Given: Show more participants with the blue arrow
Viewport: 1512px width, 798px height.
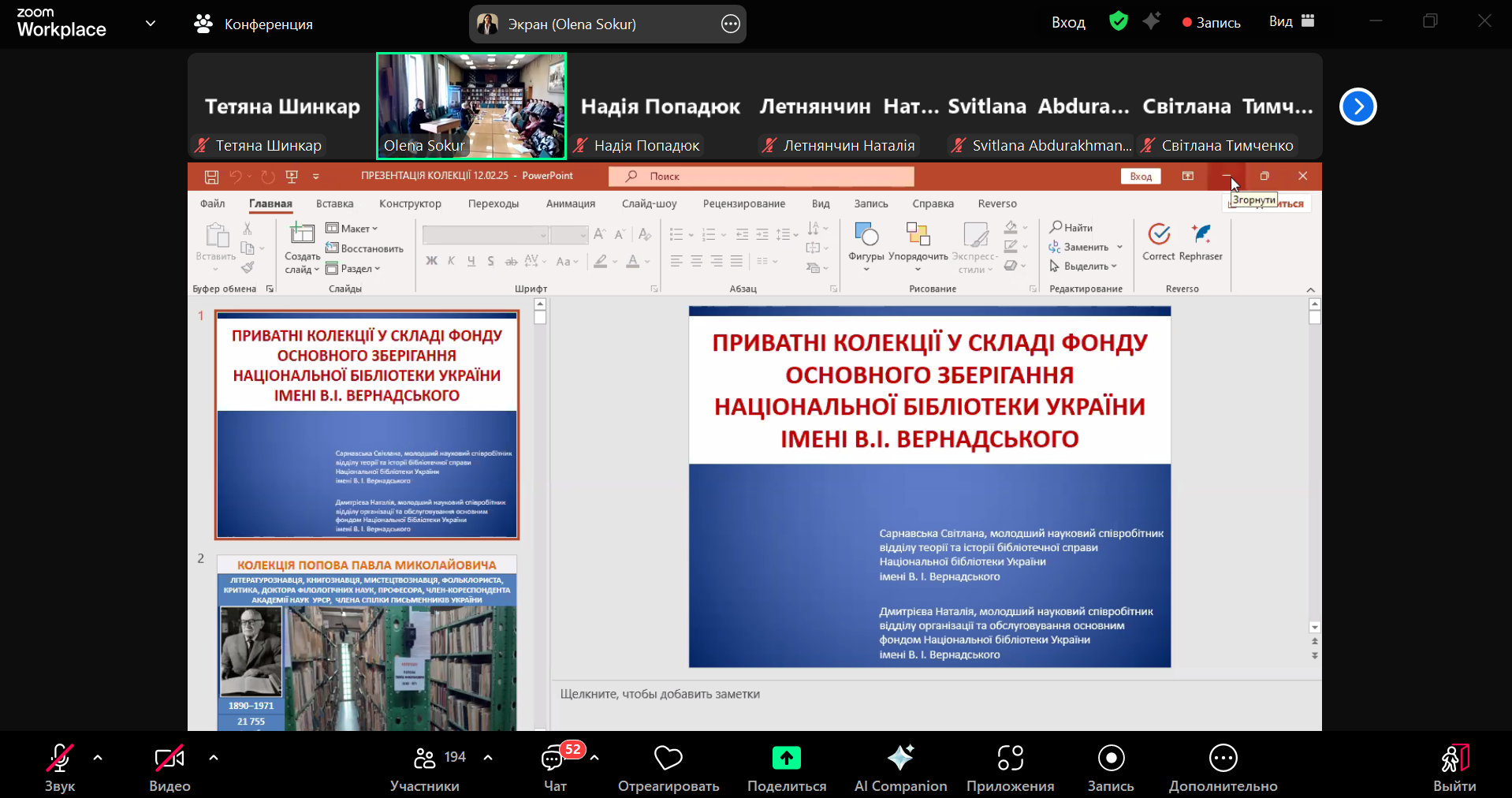Looking at the screenshot, I should coord(1357,106).
